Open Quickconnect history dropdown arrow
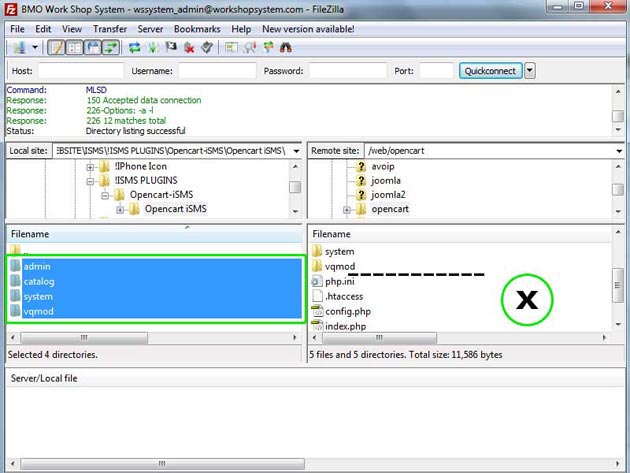The width and height of the screenshot is (630, 473). tap(530, 71)
